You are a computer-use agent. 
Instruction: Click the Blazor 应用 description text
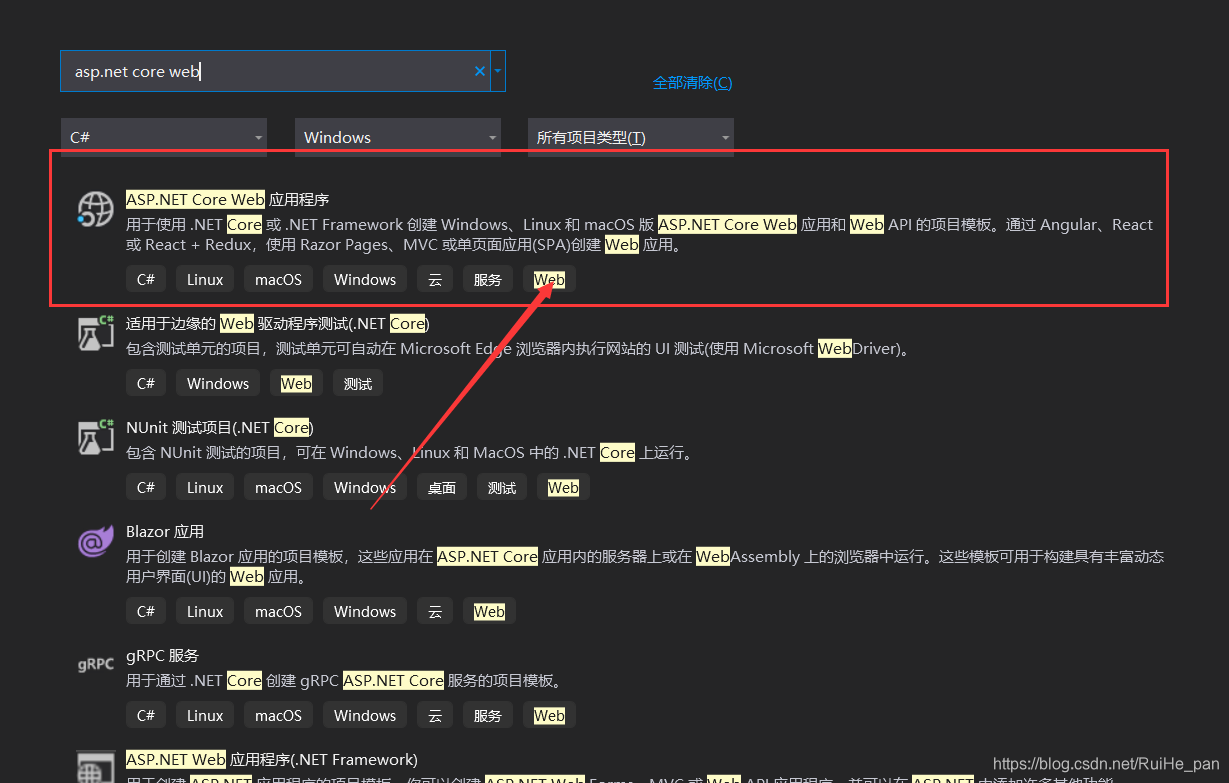[x=645, y=566]
